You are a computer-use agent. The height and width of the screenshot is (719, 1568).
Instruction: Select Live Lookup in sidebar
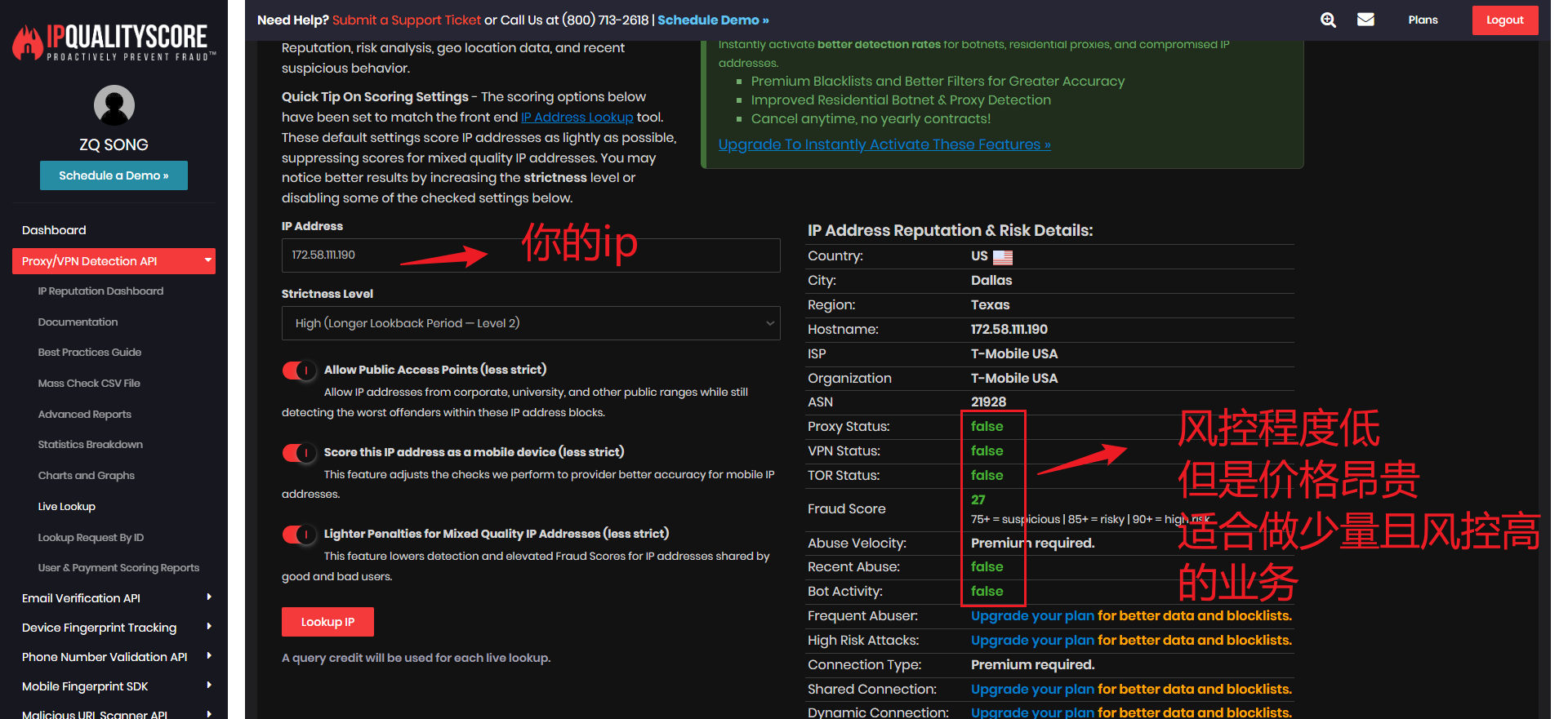[x=66, y=507]
